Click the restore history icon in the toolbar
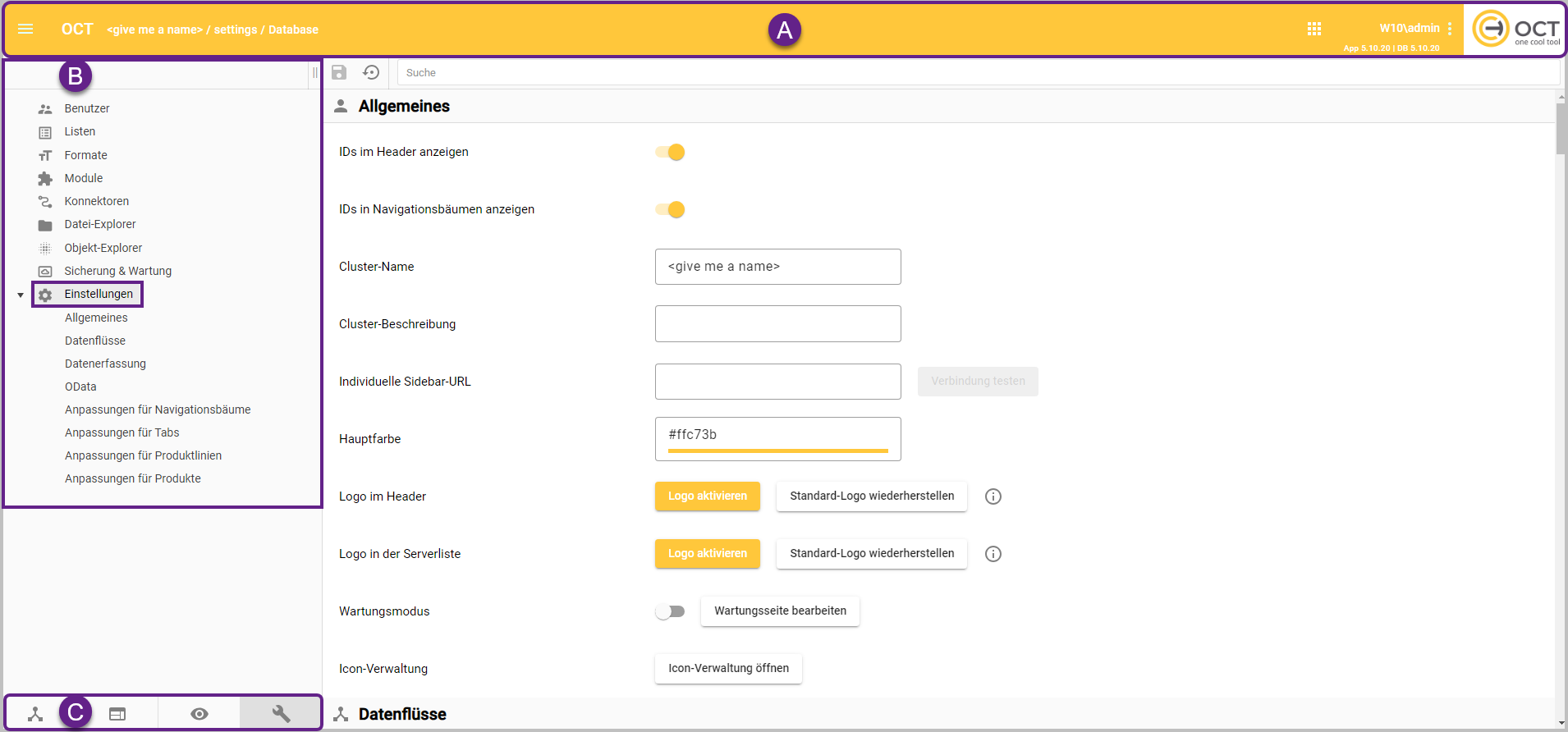Screen dimensions: 1568x732 (x=371, y=72)
